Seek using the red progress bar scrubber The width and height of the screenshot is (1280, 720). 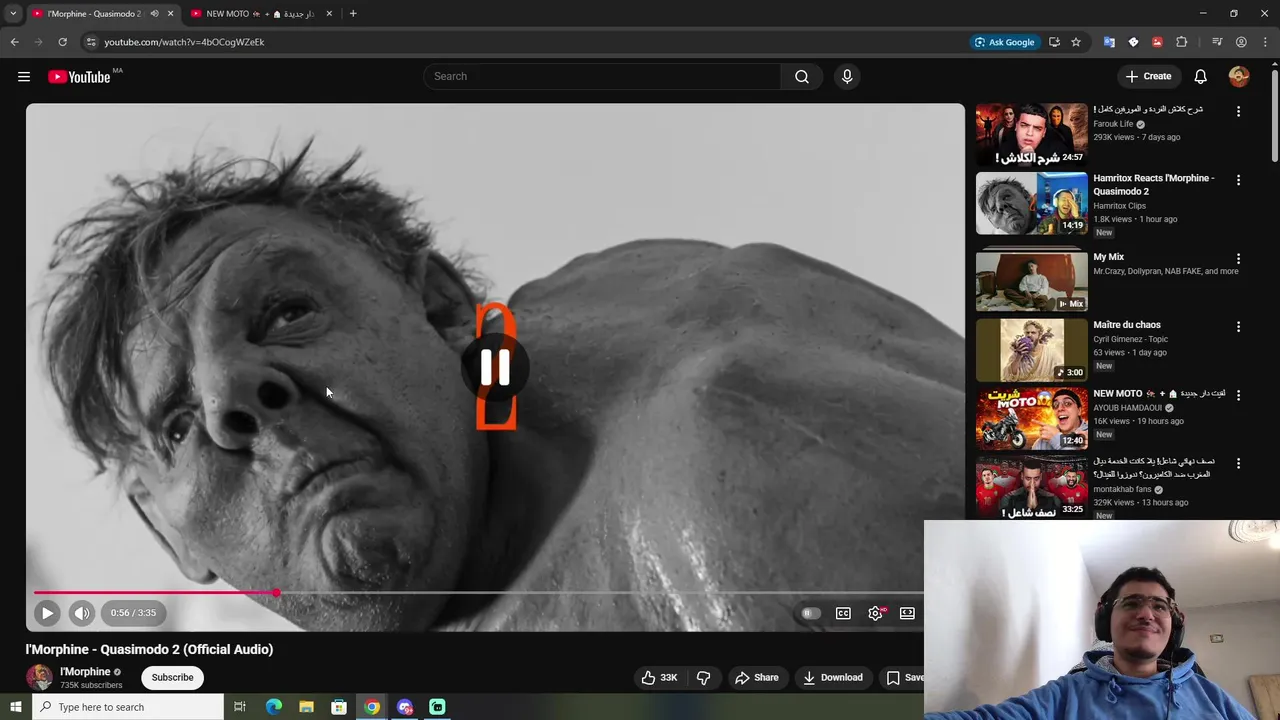pyautogui.click(x=276, y=593)
